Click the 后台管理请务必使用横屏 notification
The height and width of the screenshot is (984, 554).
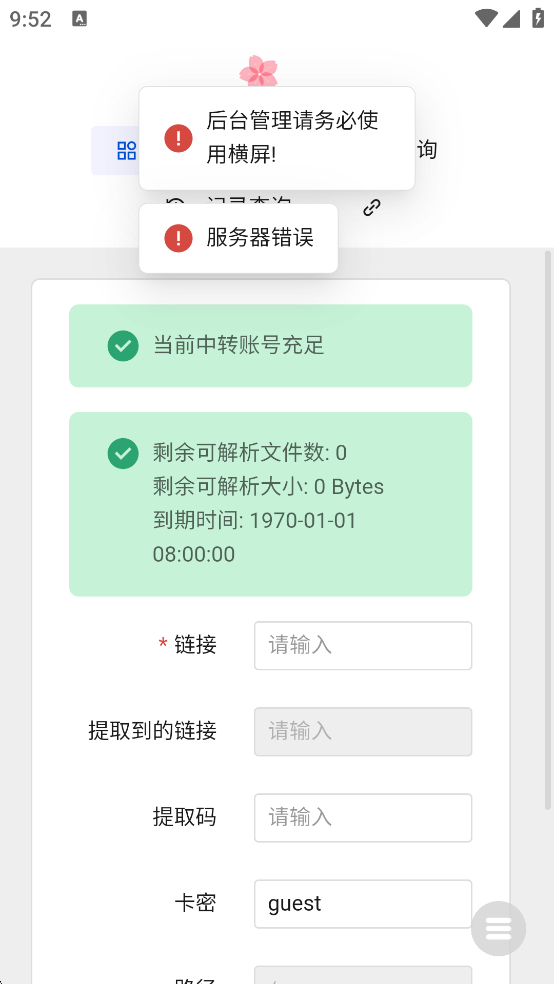[277, 138]
